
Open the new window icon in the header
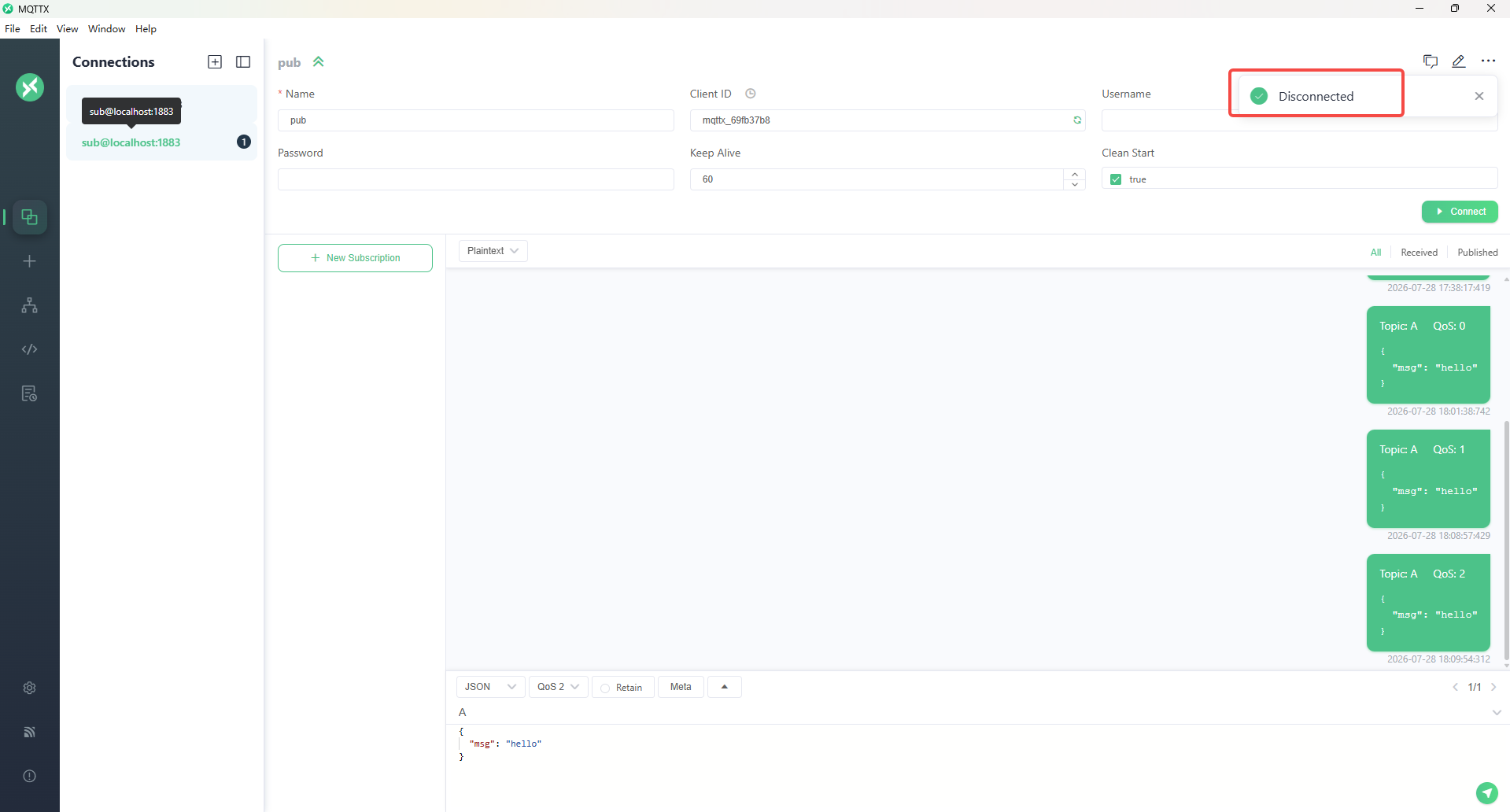[x=1431, y=61]
